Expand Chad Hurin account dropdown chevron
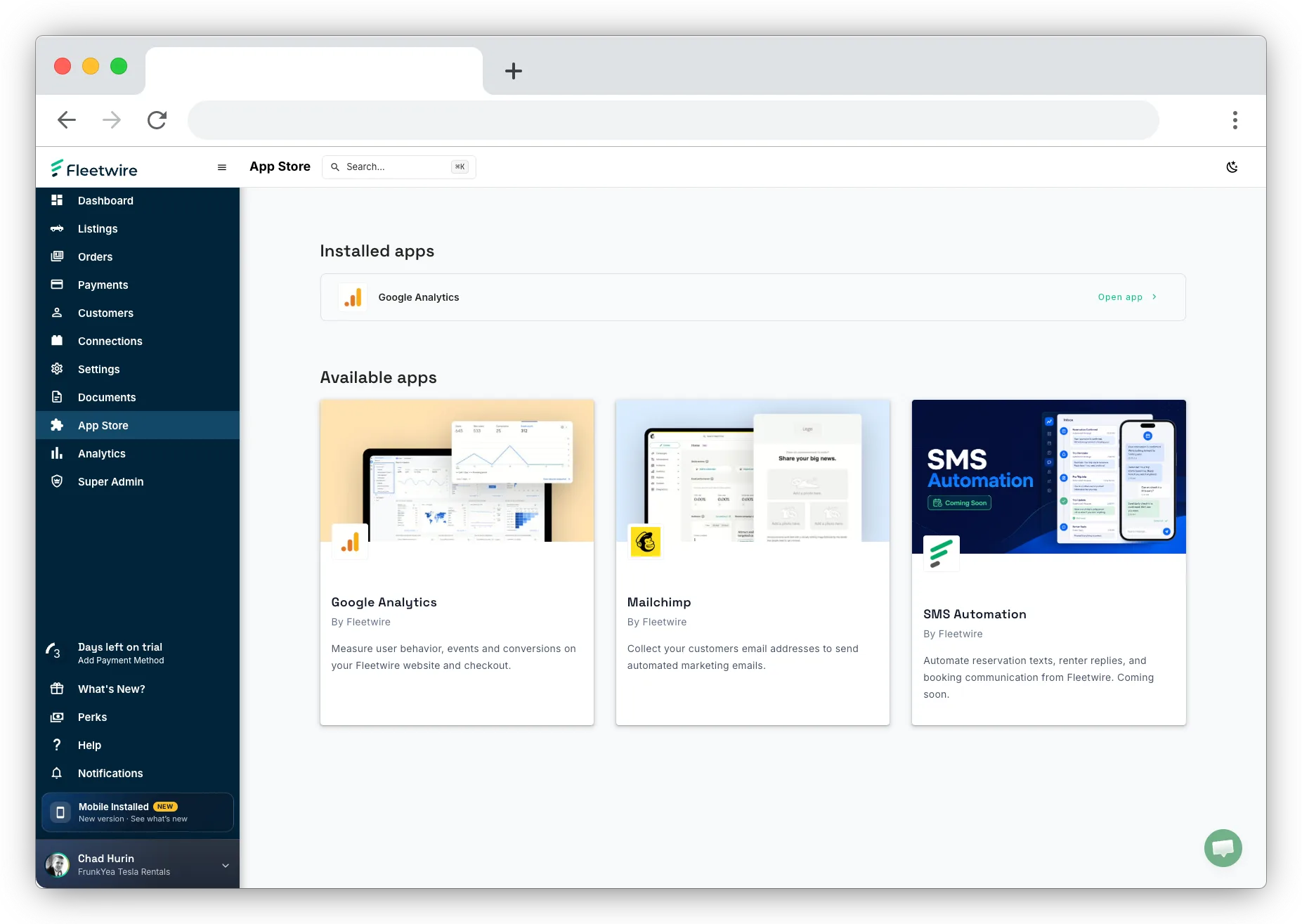Screen dimensions: 1302x924 coord(226,865)
